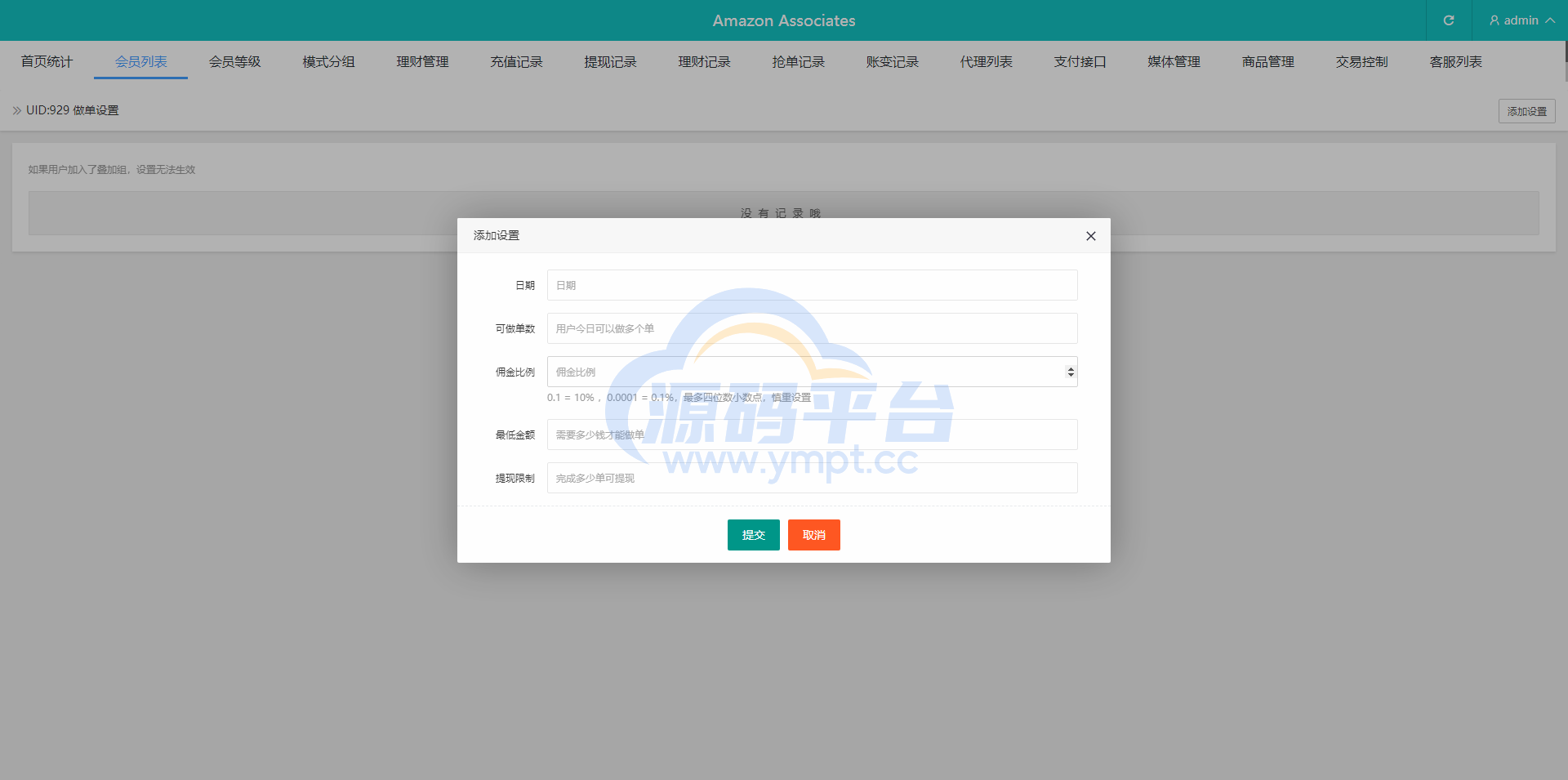The height and width of the screenshot is (780, 1568).
Task: Go to the 模式分组 tab
Action: pos(328,61)
